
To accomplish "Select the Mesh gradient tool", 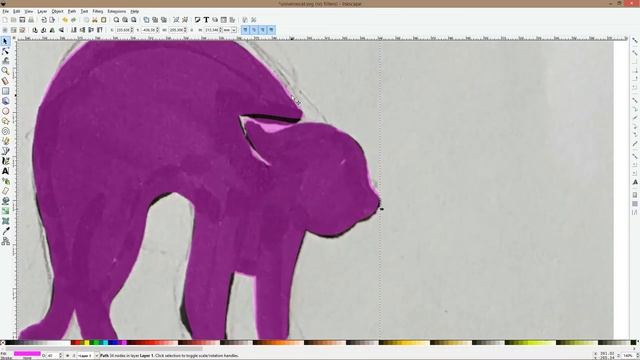I will 5,221.
